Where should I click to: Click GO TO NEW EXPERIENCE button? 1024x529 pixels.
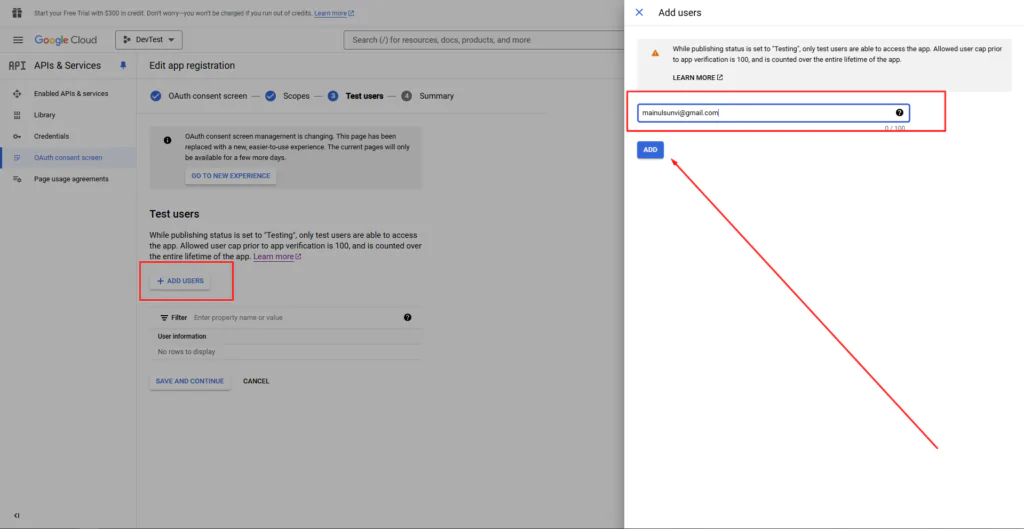point(231,176)
